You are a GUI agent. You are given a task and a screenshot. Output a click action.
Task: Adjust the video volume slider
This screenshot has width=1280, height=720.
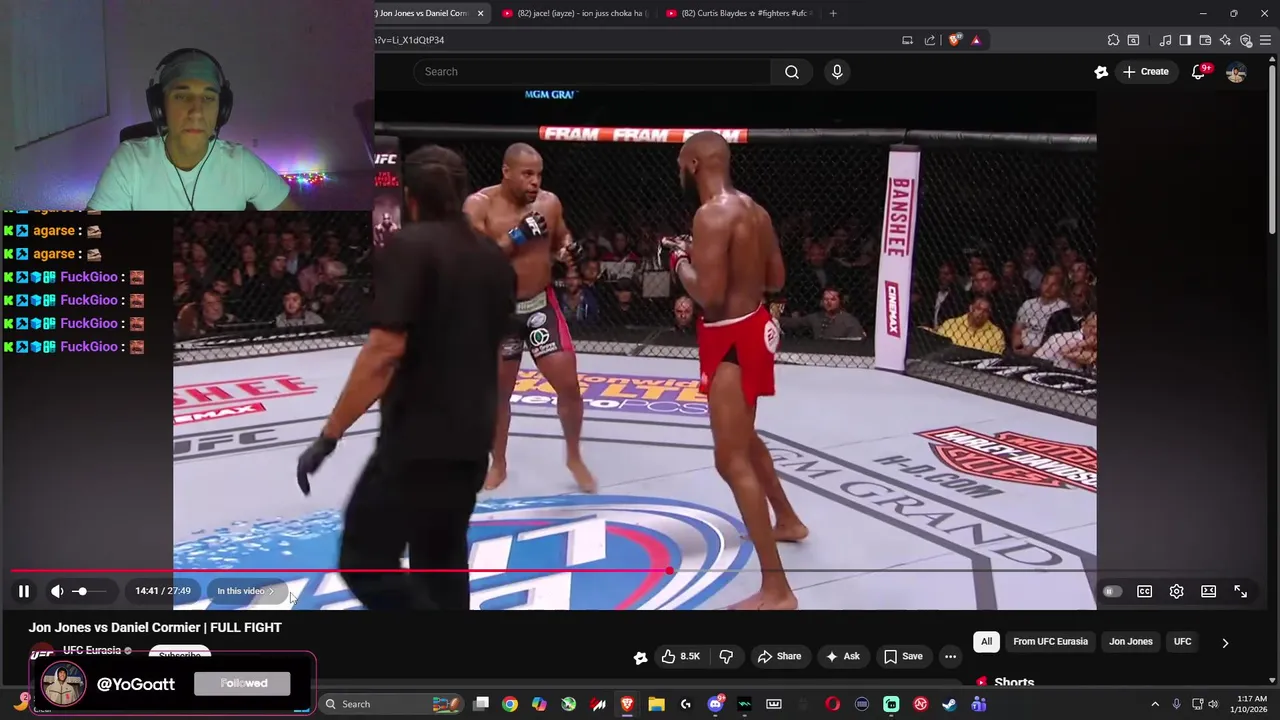coord(88,591)
